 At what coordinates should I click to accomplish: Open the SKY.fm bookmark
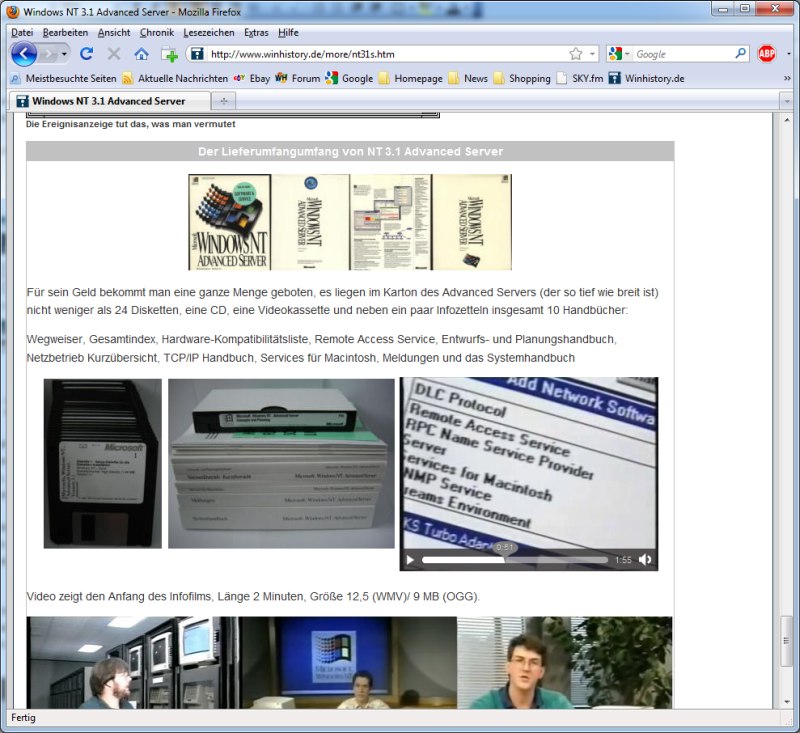(580, 79)
